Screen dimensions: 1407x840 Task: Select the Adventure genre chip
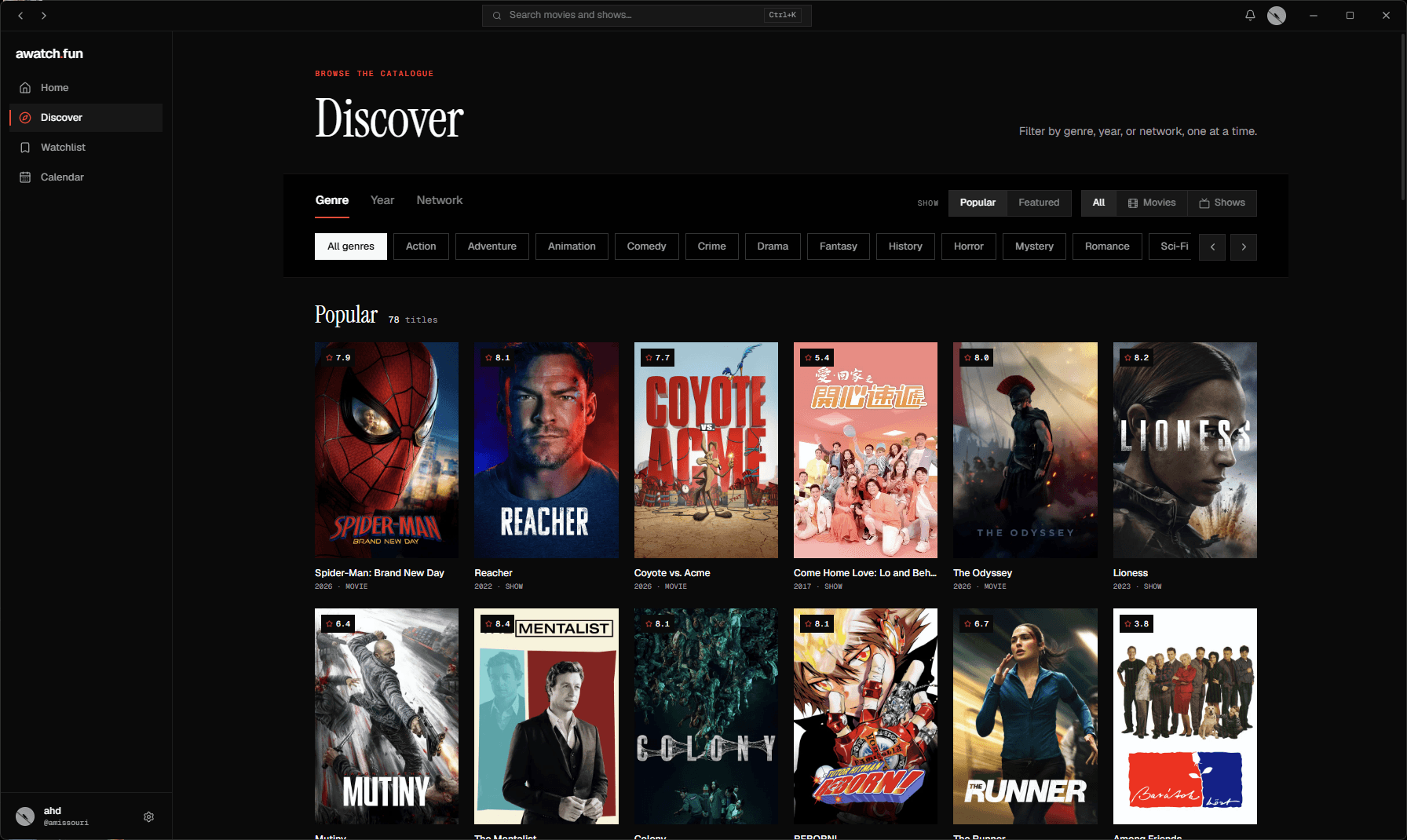point(492,247)
